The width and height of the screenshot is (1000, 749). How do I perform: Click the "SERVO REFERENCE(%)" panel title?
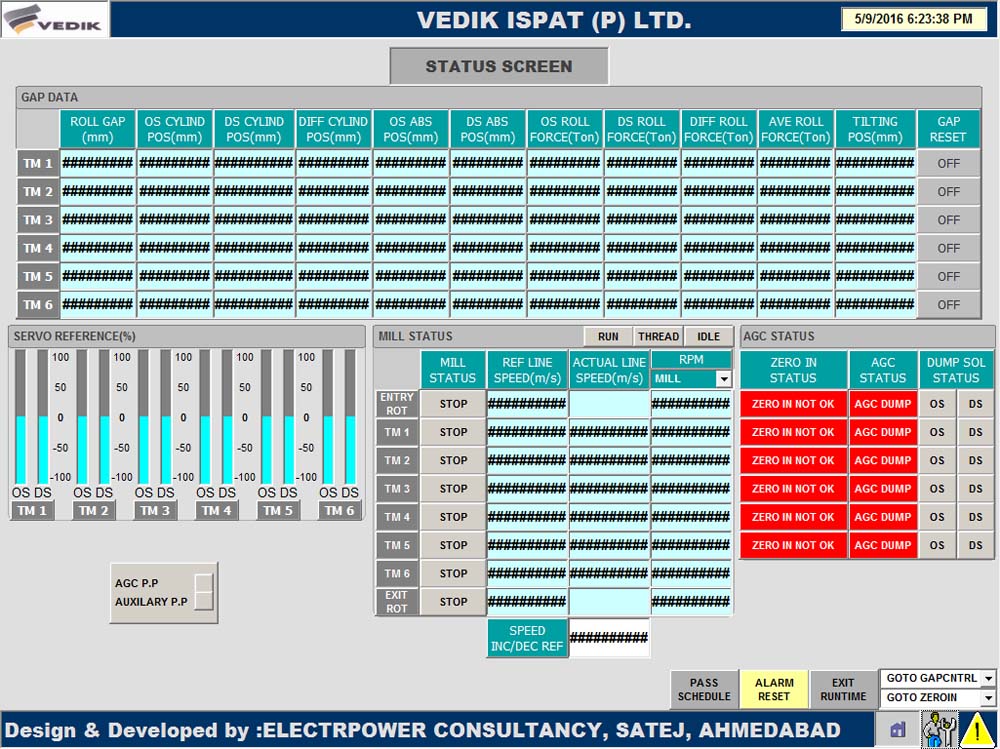tap(75, 336)
